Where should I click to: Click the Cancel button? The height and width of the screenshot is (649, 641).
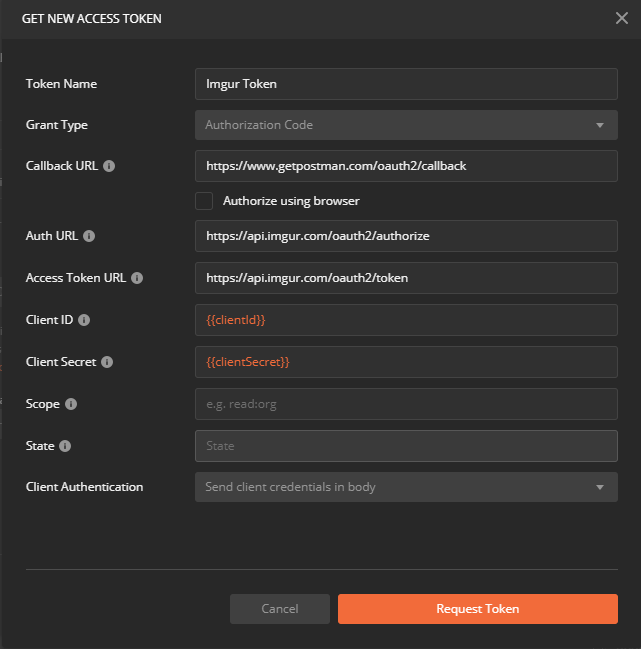pyautogui.click(x=280, y=609)
